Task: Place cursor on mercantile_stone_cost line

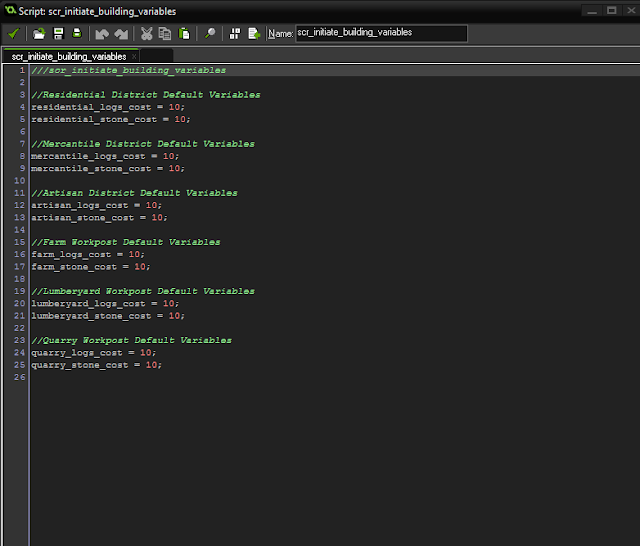Action: [108, 168]
